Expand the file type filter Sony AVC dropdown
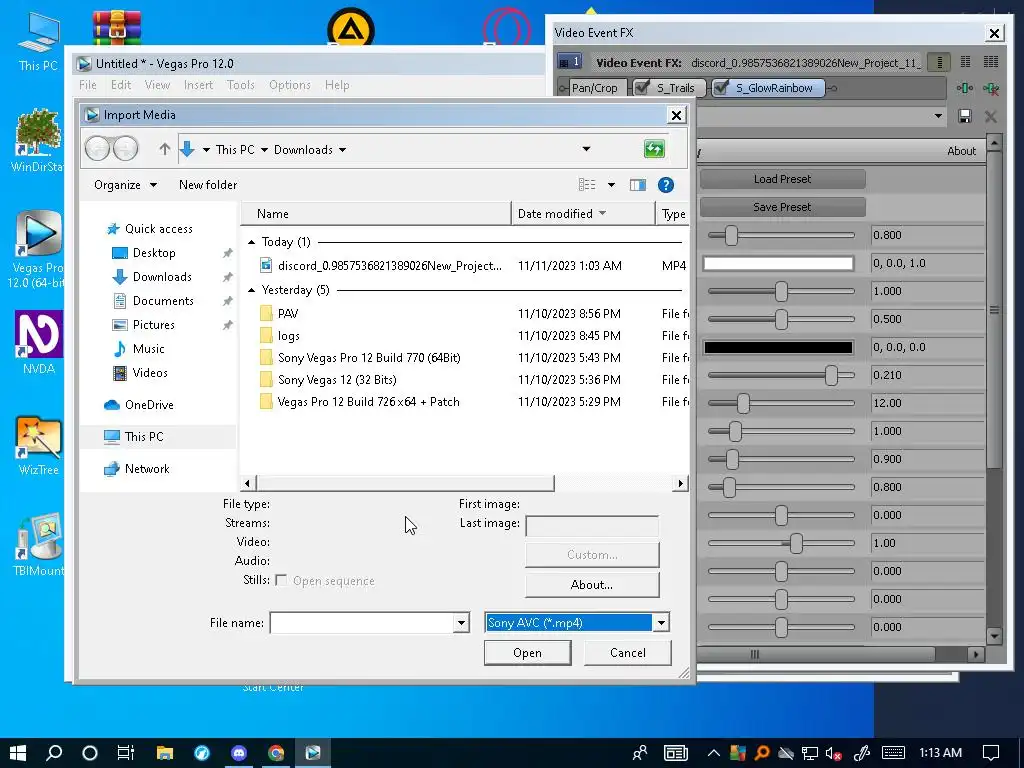This screenshot has width=1024, height=768. [661, 623]
